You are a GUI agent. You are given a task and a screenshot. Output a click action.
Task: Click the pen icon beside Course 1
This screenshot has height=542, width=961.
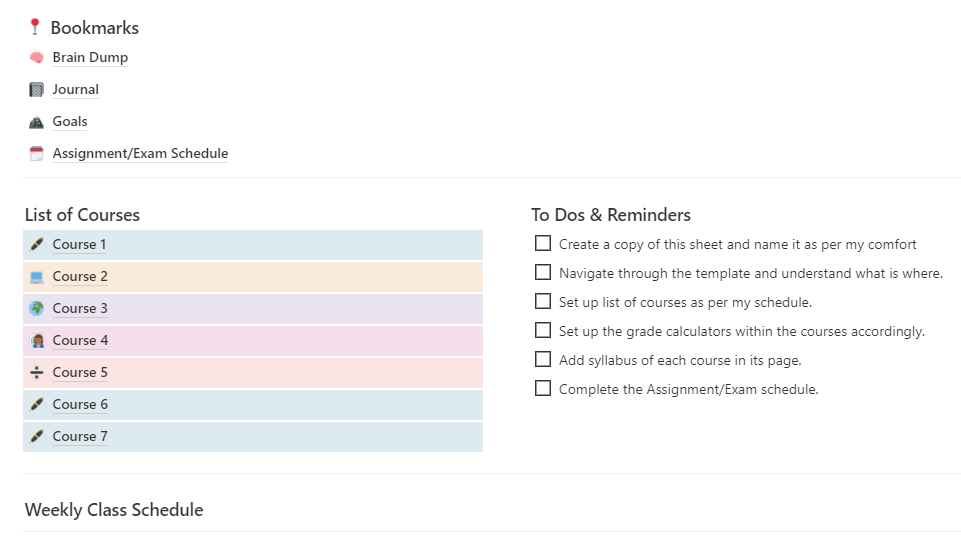36,245
